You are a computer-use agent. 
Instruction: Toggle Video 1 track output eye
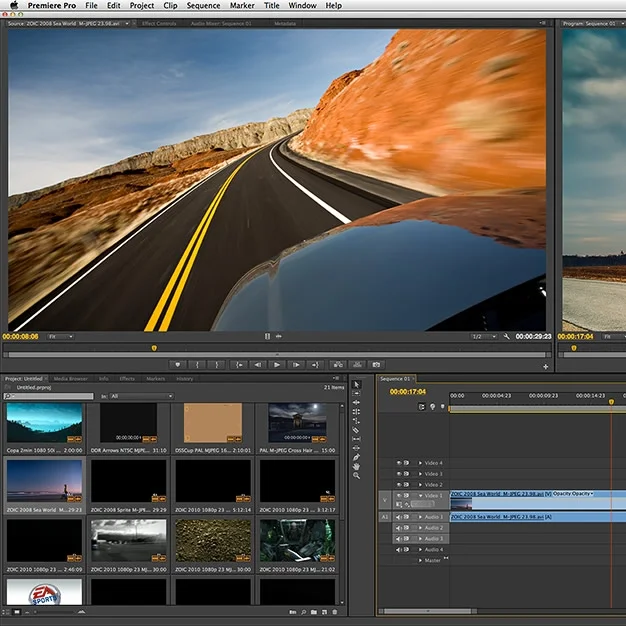(x=399, y=495)
